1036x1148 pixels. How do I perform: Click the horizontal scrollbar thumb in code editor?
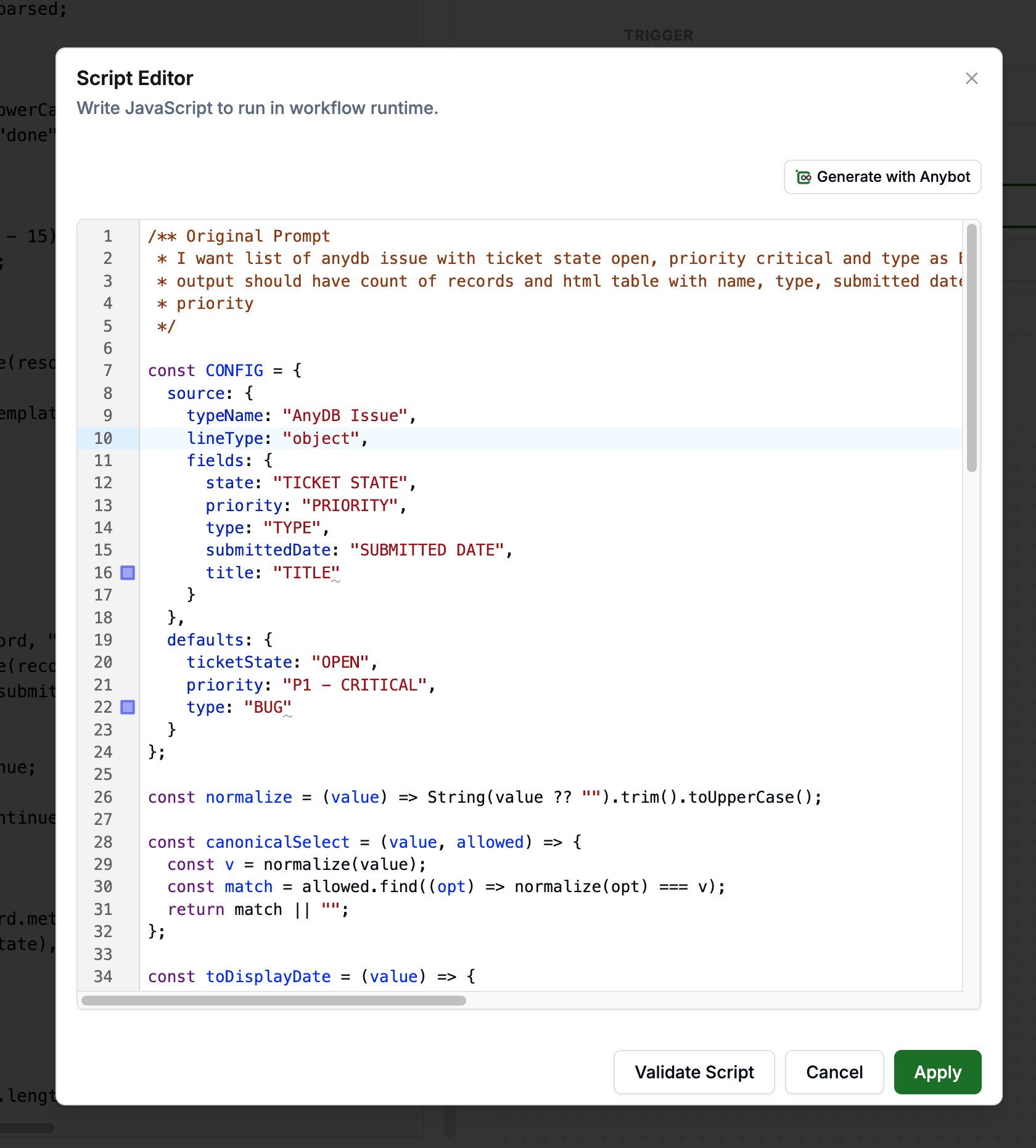pyautogui.click(x=274, y=1000)
